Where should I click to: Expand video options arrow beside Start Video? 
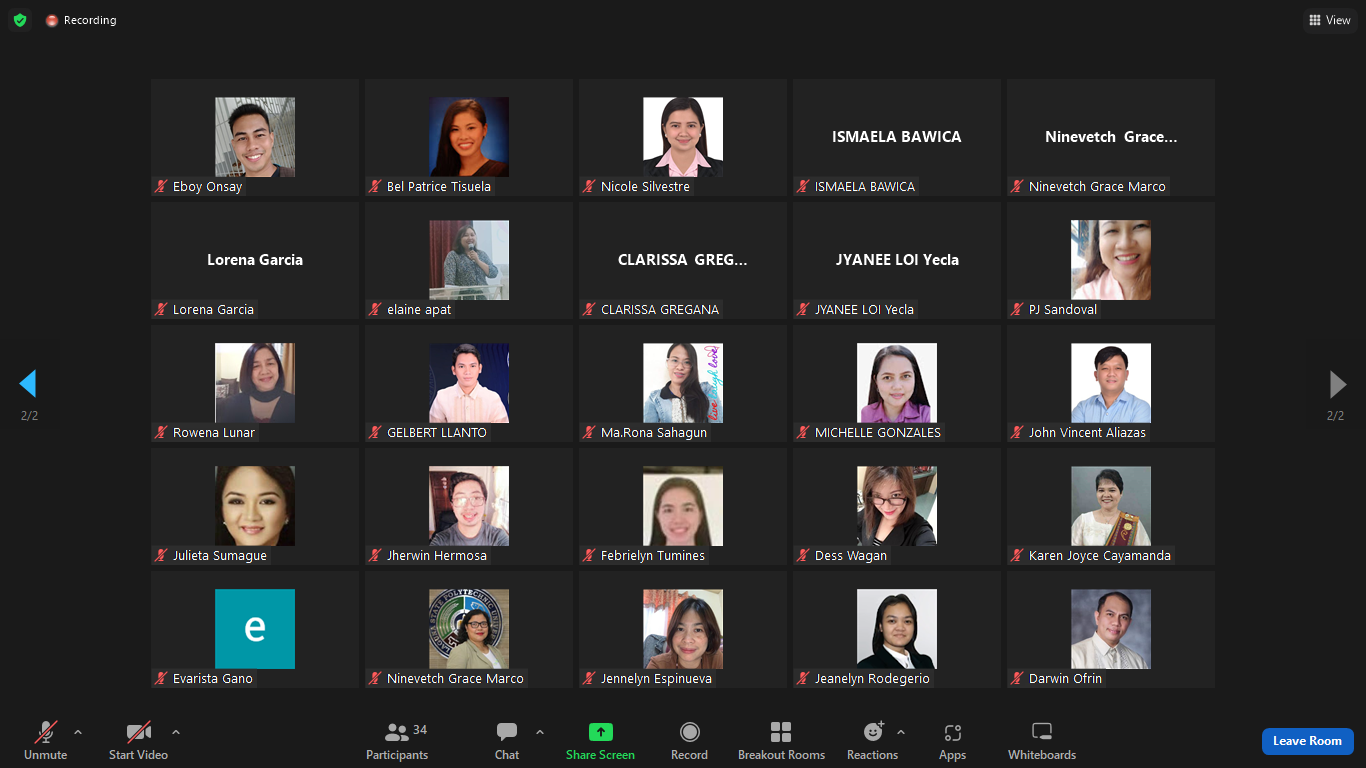176,732
